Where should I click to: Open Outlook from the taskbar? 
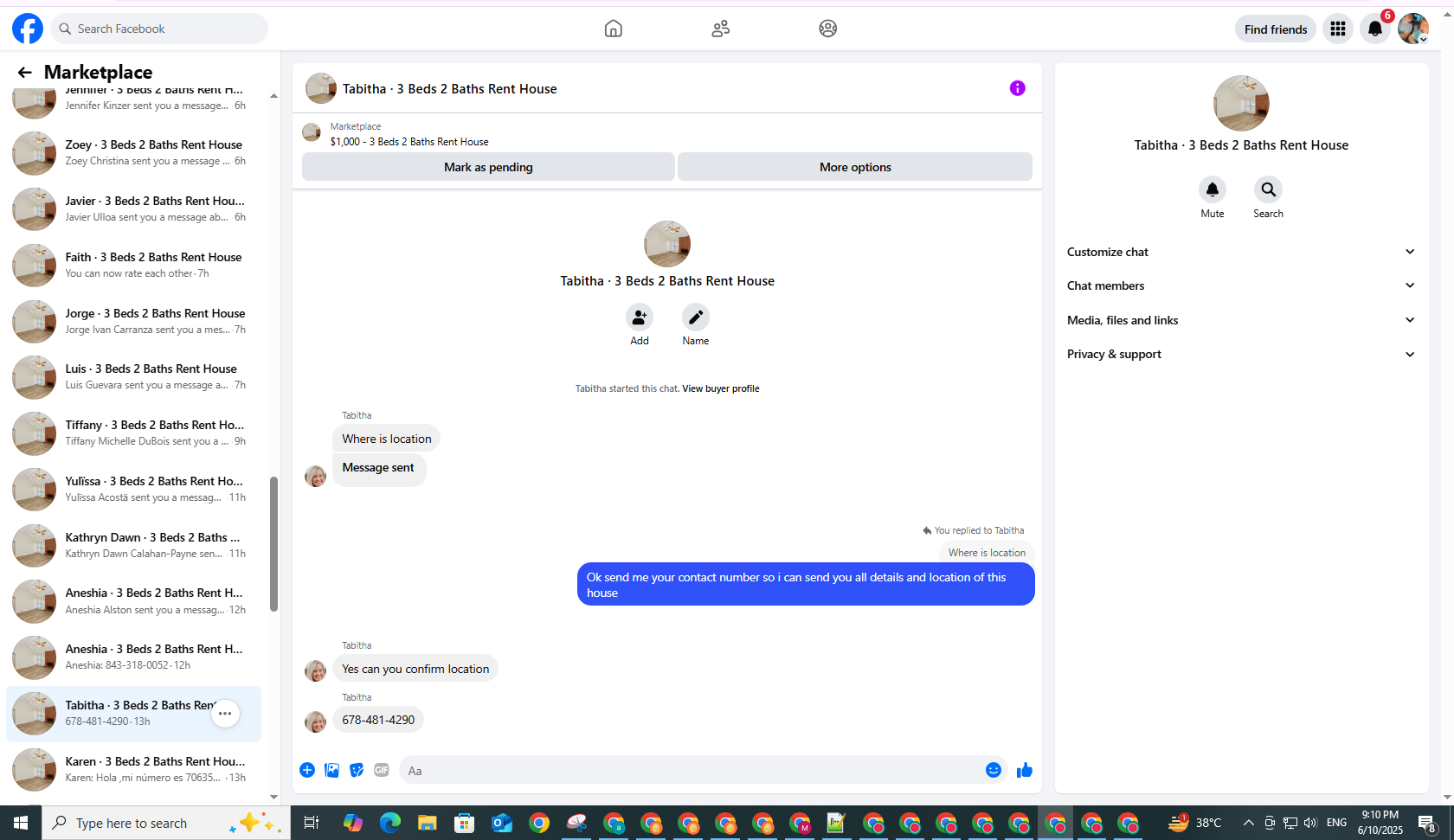click(x=501, y=823)
